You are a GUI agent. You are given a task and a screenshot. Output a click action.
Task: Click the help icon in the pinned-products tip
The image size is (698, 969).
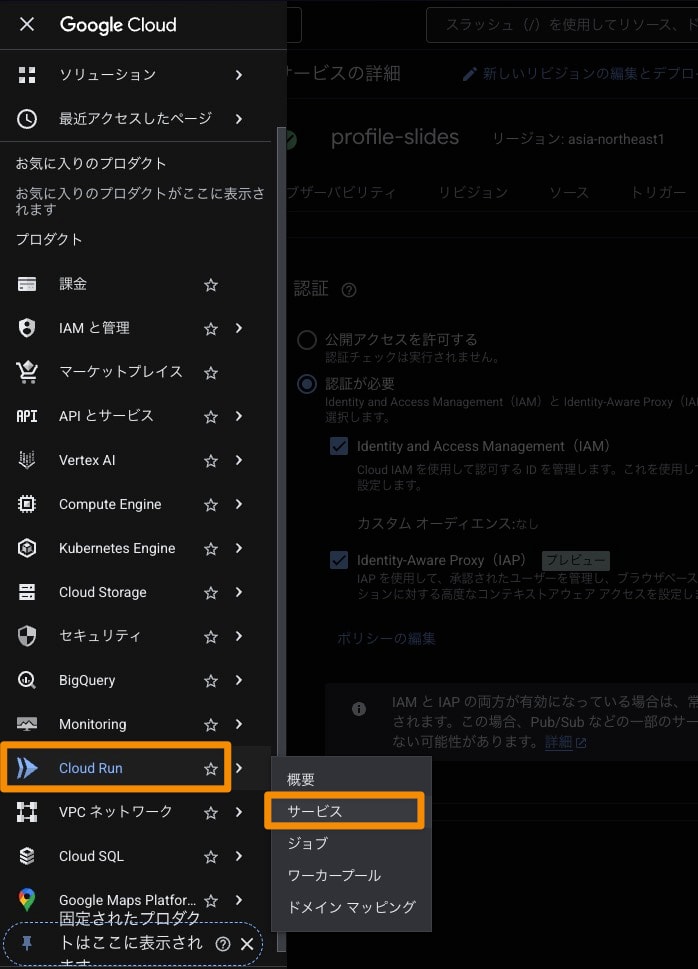tap(223, 944)
